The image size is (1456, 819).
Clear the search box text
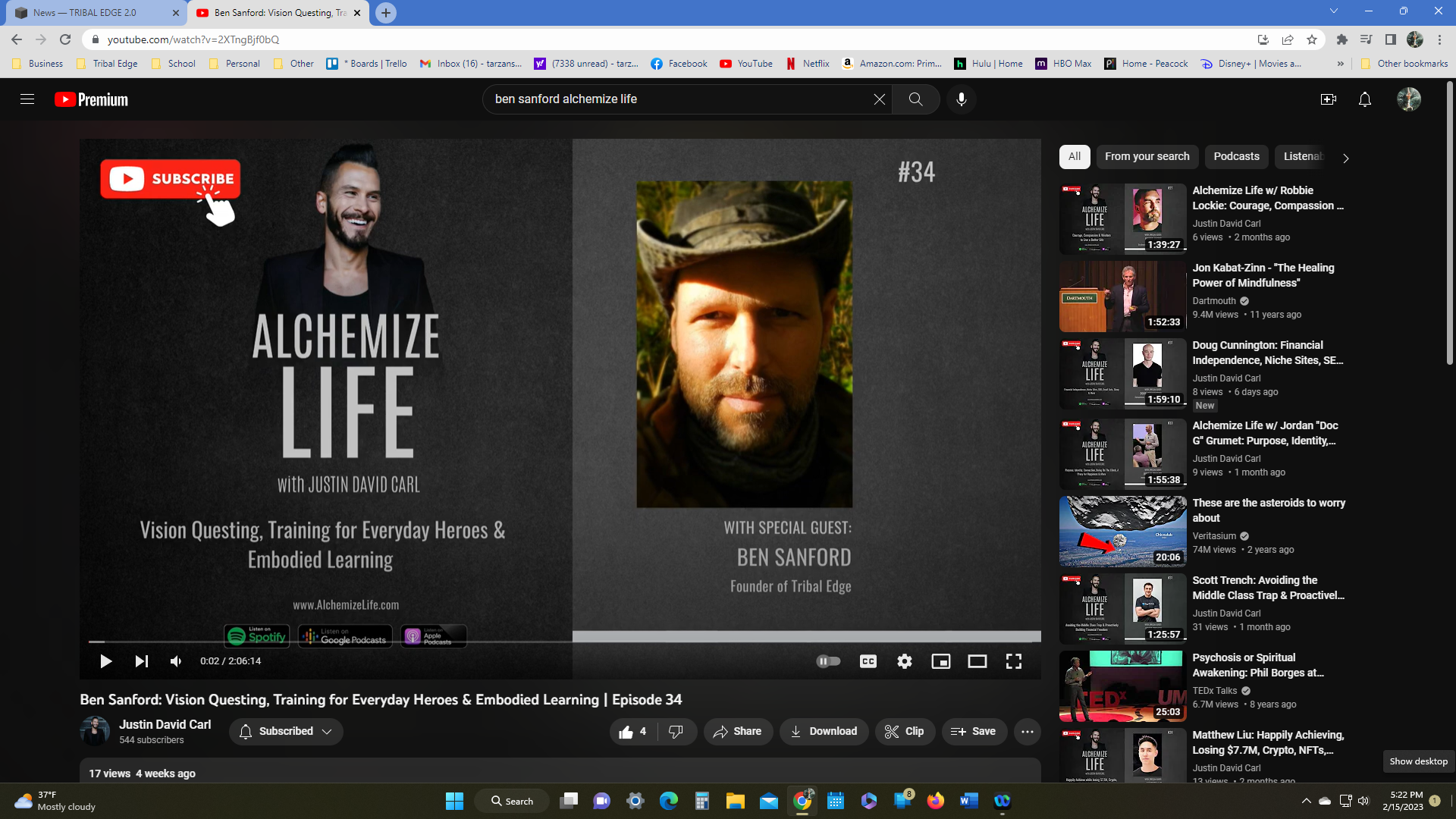pos(879,99)
